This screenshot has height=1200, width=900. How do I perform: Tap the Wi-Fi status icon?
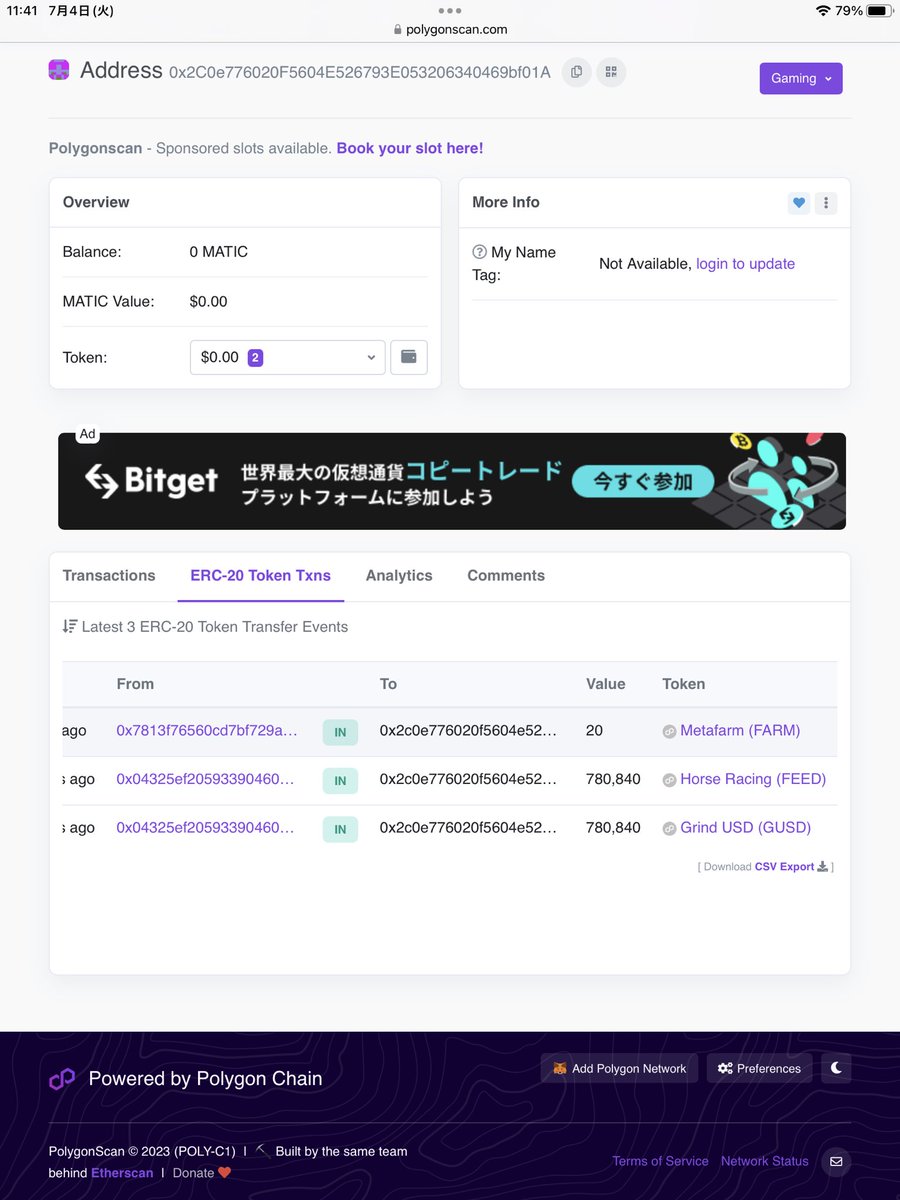pyautogui.click(x=823, y=10)
